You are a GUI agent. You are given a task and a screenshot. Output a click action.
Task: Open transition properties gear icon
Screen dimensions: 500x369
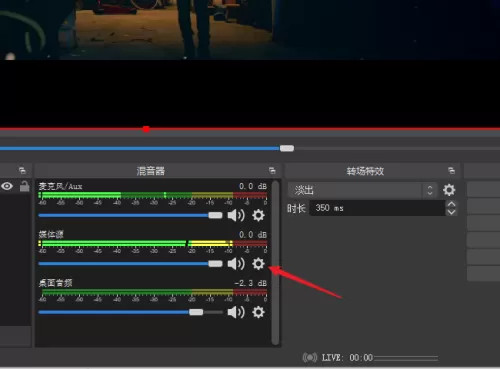[x=449, y=190]
